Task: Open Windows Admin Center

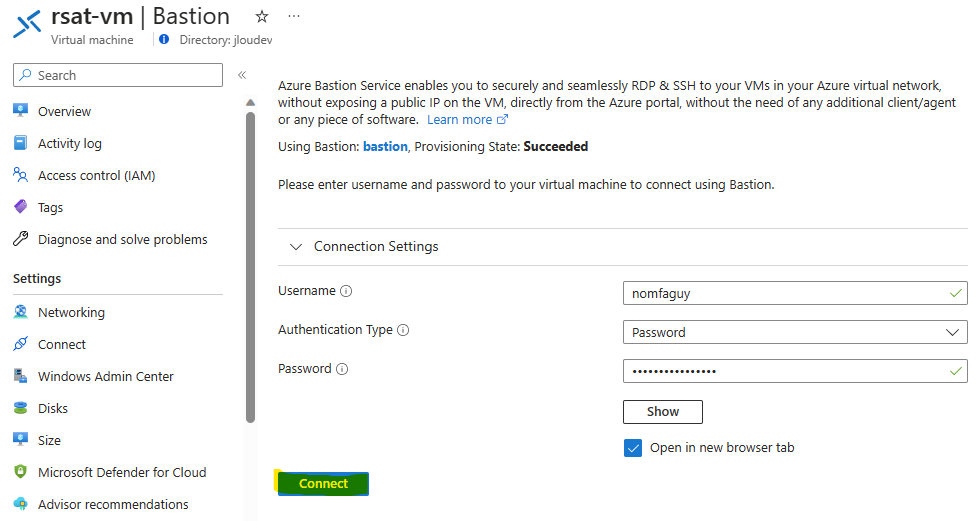Action: click(x=106, y=376)
